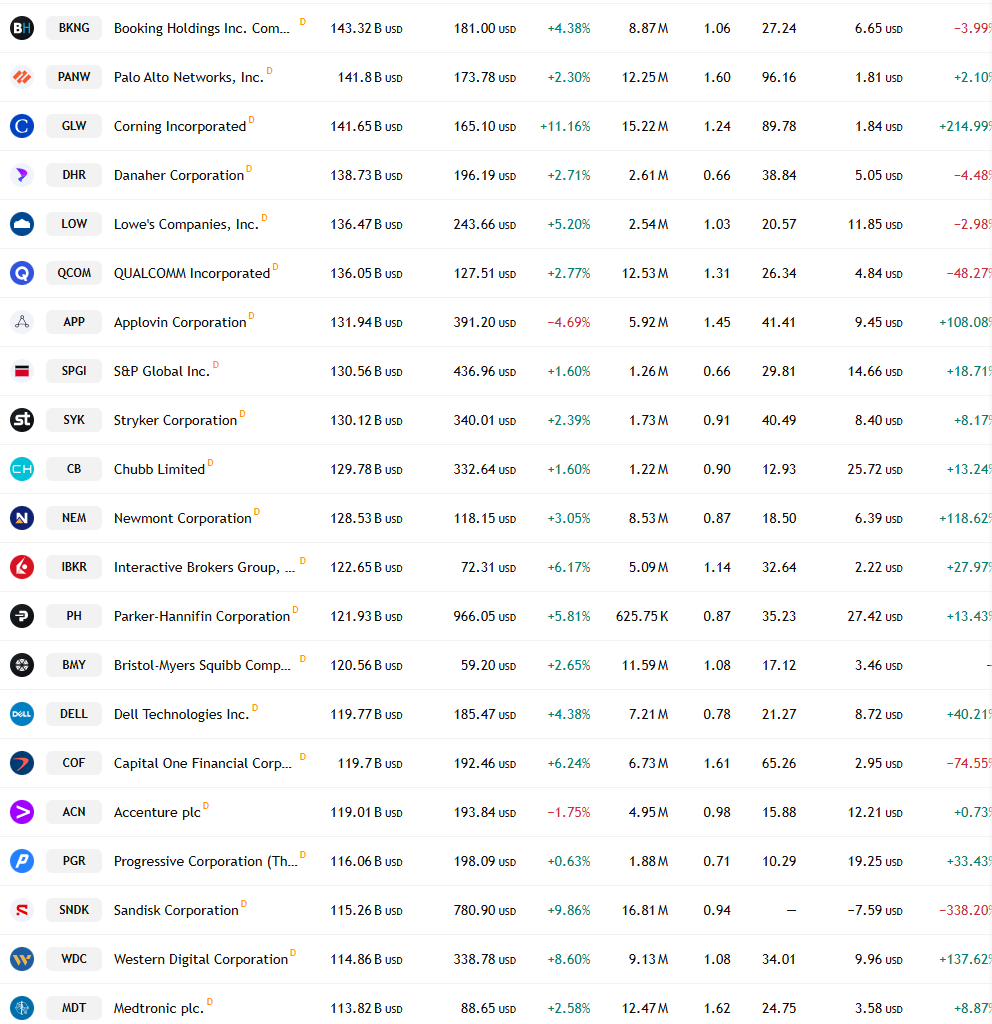Open Chubb Limited company link

click(159, 469)
